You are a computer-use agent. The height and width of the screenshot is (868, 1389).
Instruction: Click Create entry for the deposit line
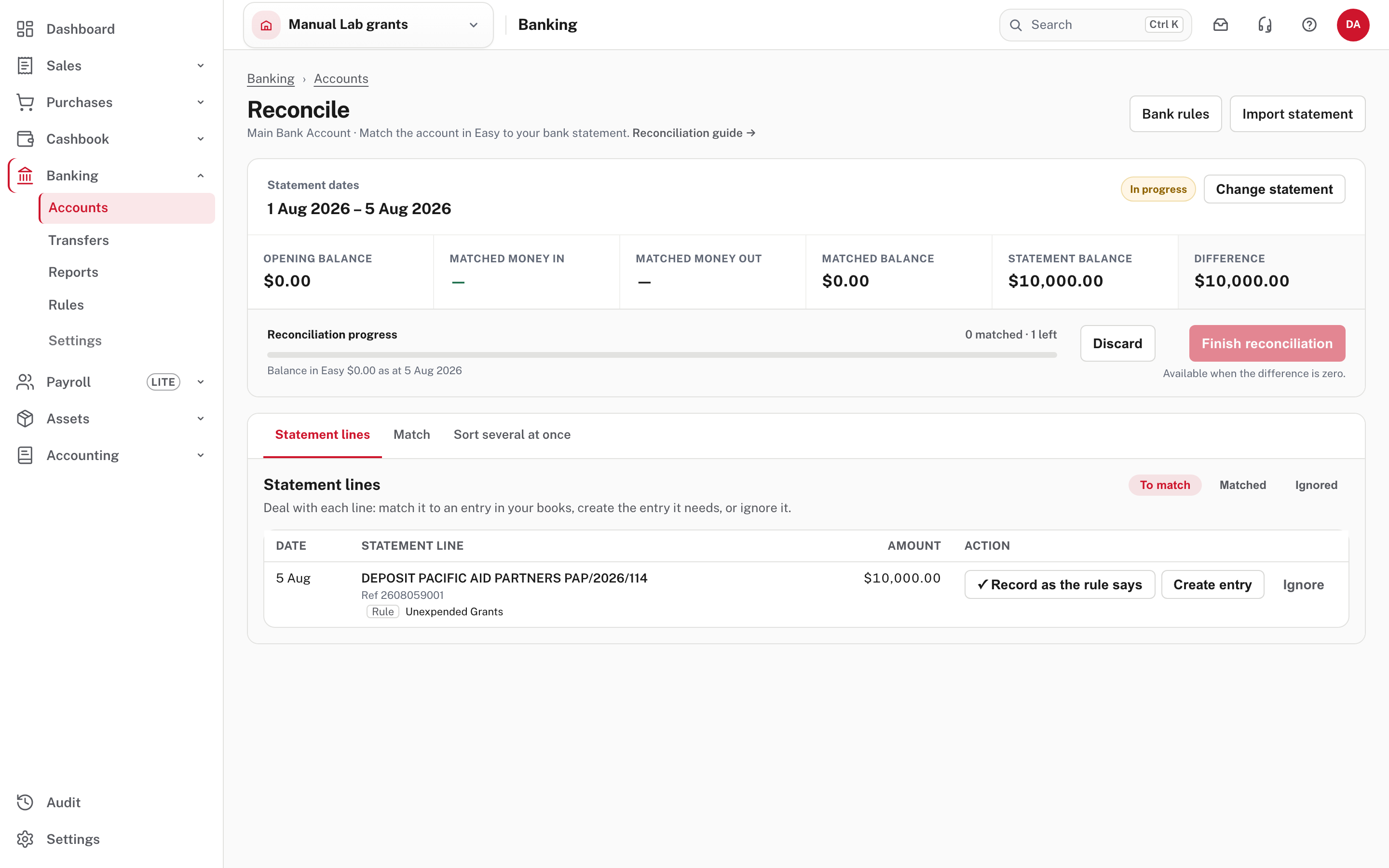point(1212,584)
